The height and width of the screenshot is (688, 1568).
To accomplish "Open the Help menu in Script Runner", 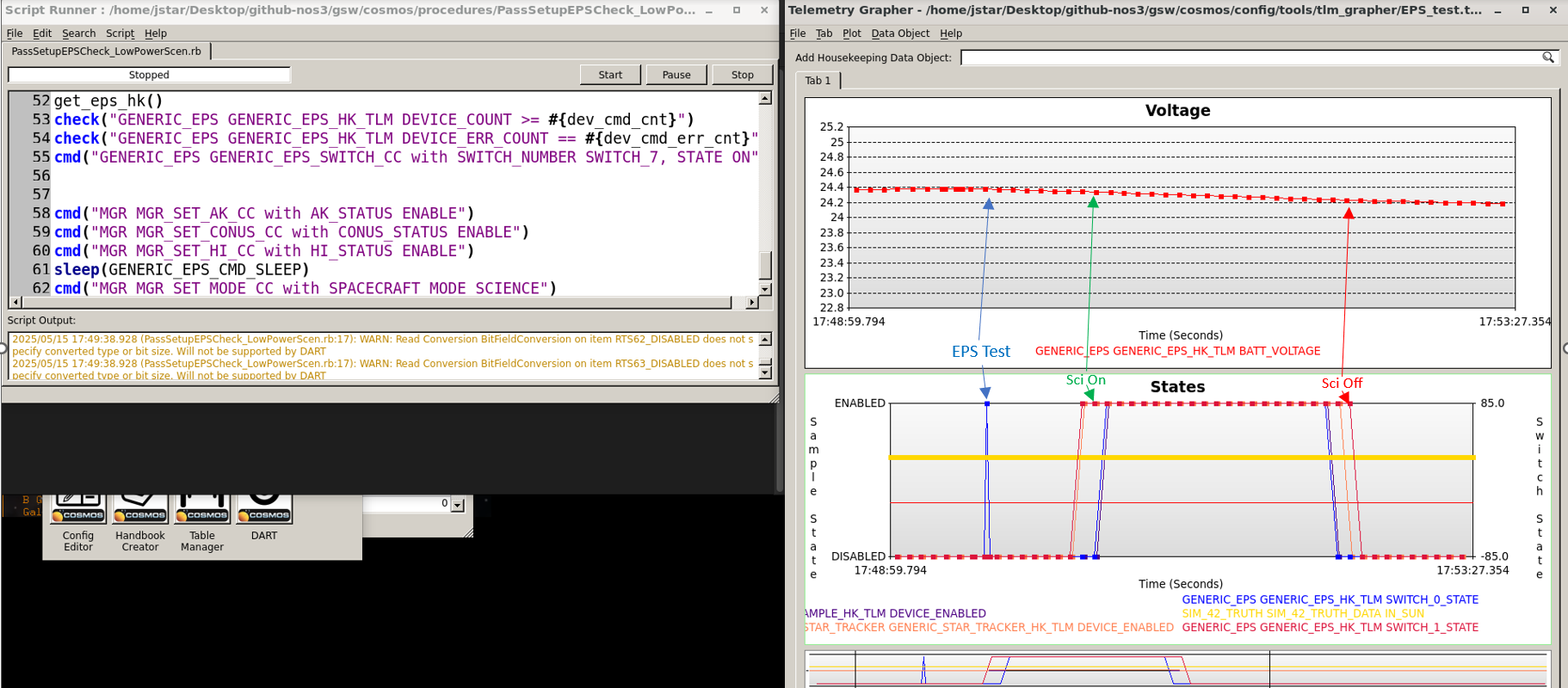I will coord(156,34).
